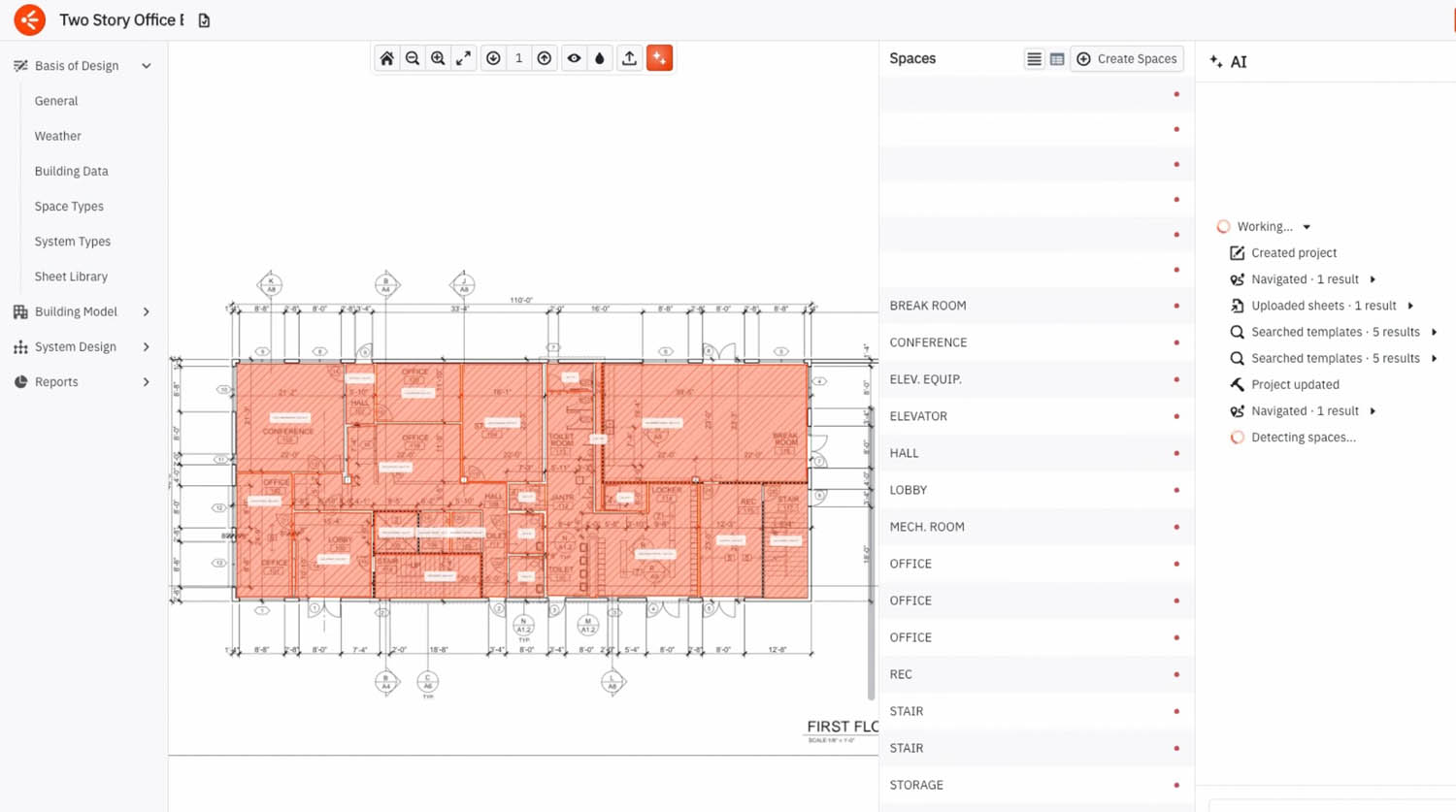Go up one floor with up arrow
This screenshot has width=1456, height=812.
tap(545, 58)
